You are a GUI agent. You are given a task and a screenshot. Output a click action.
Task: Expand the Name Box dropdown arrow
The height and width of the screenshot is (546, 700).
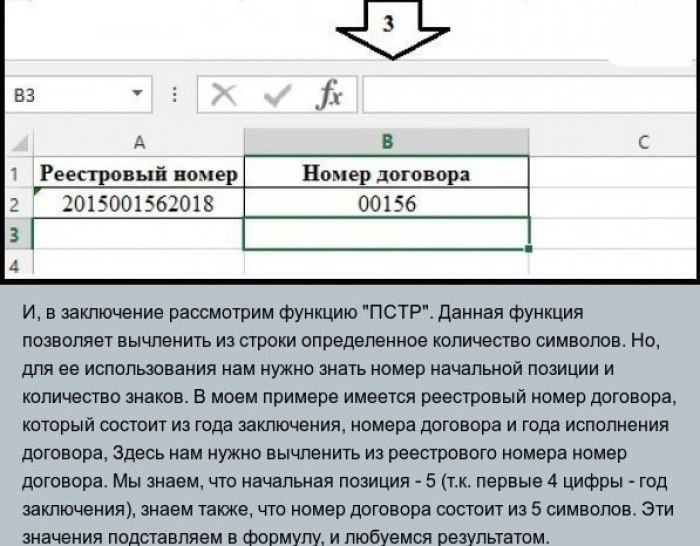138,96
